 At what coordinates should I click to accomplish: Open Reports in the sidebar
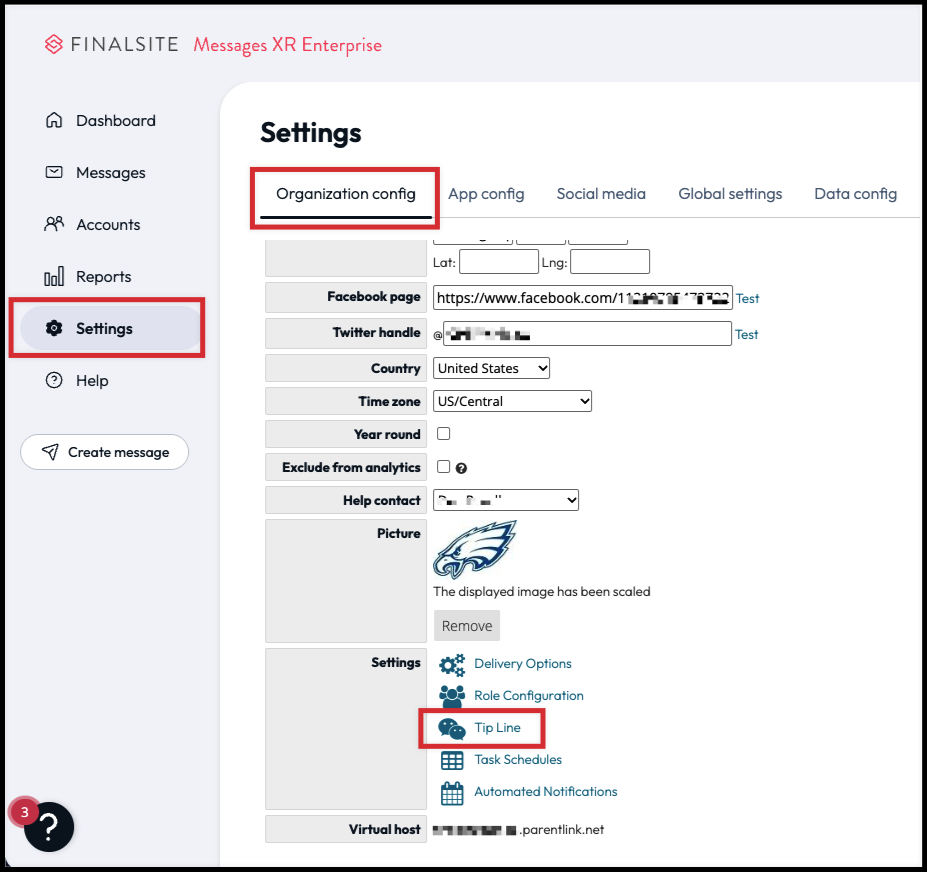click(103, 277)
